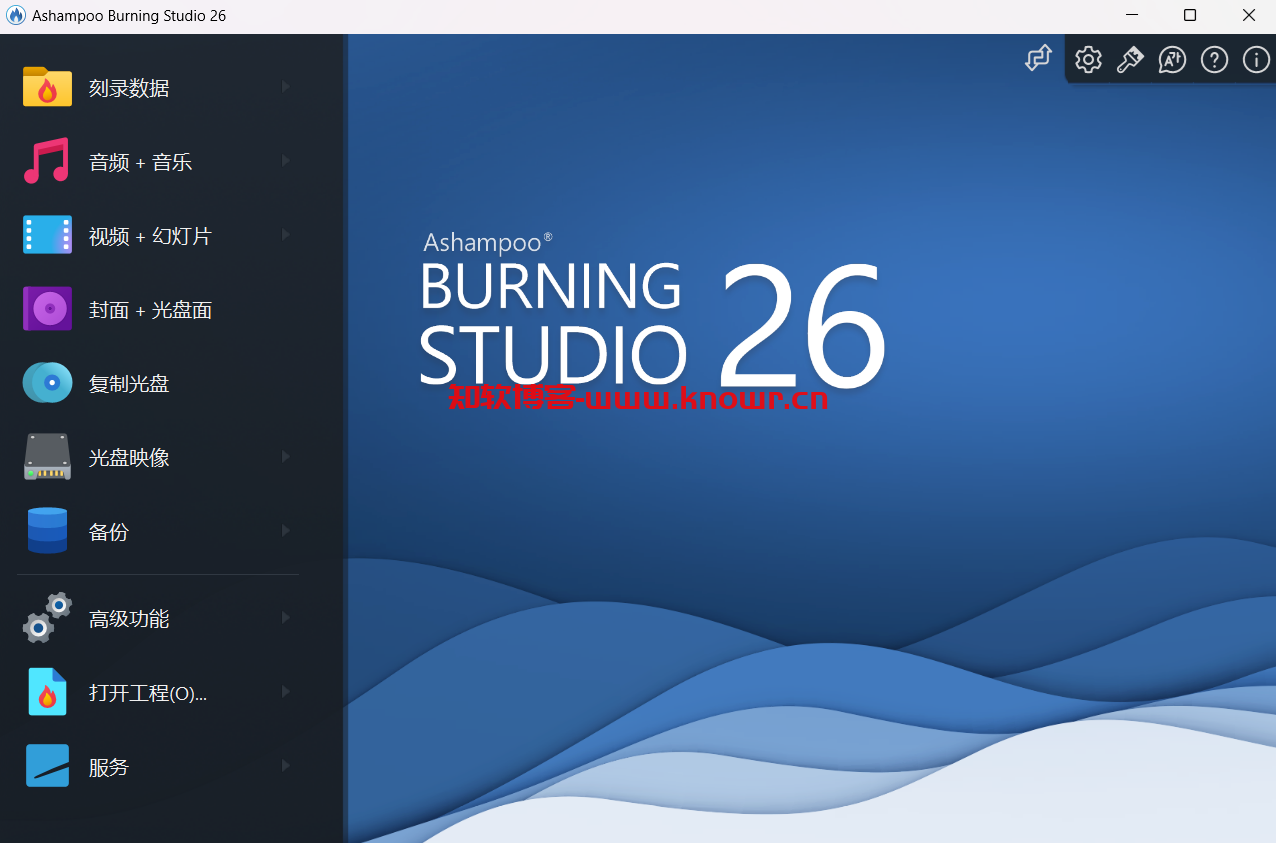Image resolution: width=1276 pixels, height=843 pixels.
Task: Expand the 打开工程(O)... submenu arrow
Action: (x=285, y=692)
